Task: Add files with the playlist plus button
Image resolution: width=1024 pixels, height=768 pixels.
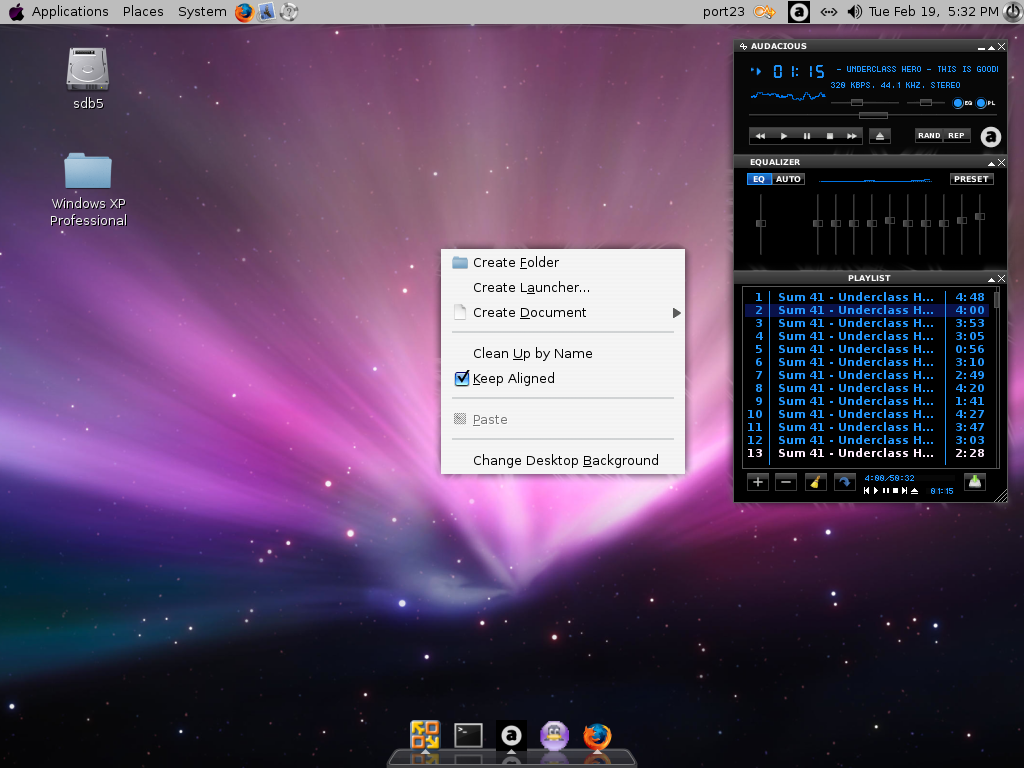Action: (x=758, y=482)
